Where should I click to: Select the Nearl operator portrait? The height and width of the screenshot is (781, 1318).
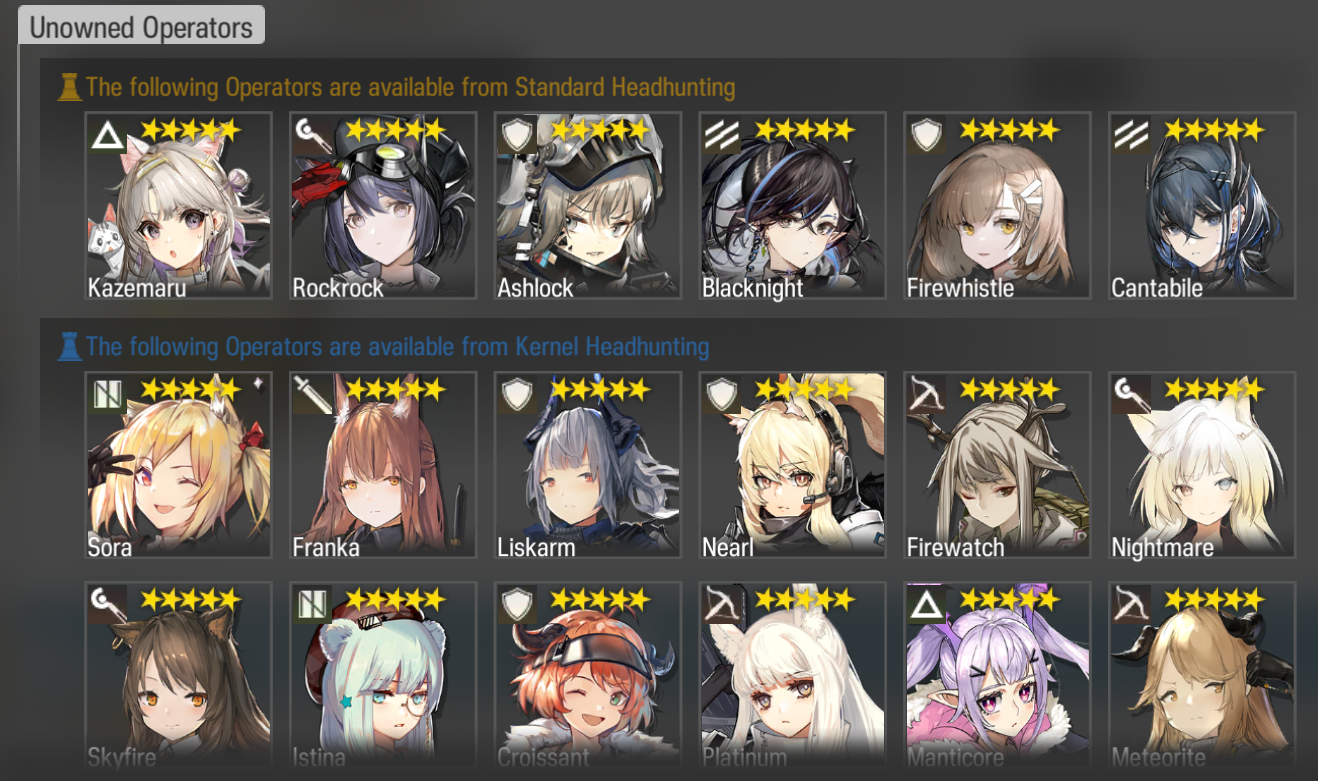coord(792,465)
